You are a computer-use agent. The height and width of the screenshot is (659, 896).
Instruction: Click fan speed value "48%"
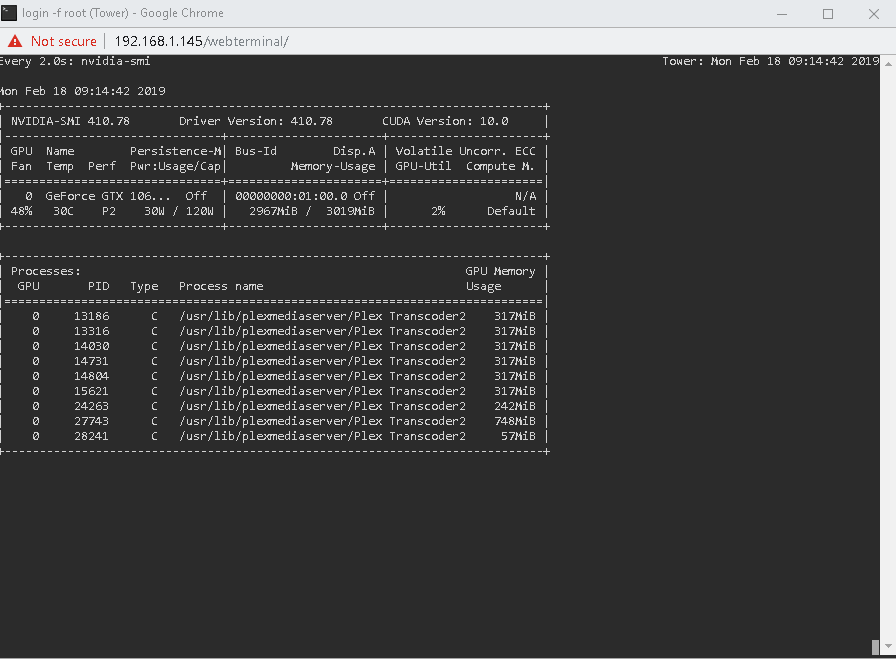point(21,211)
